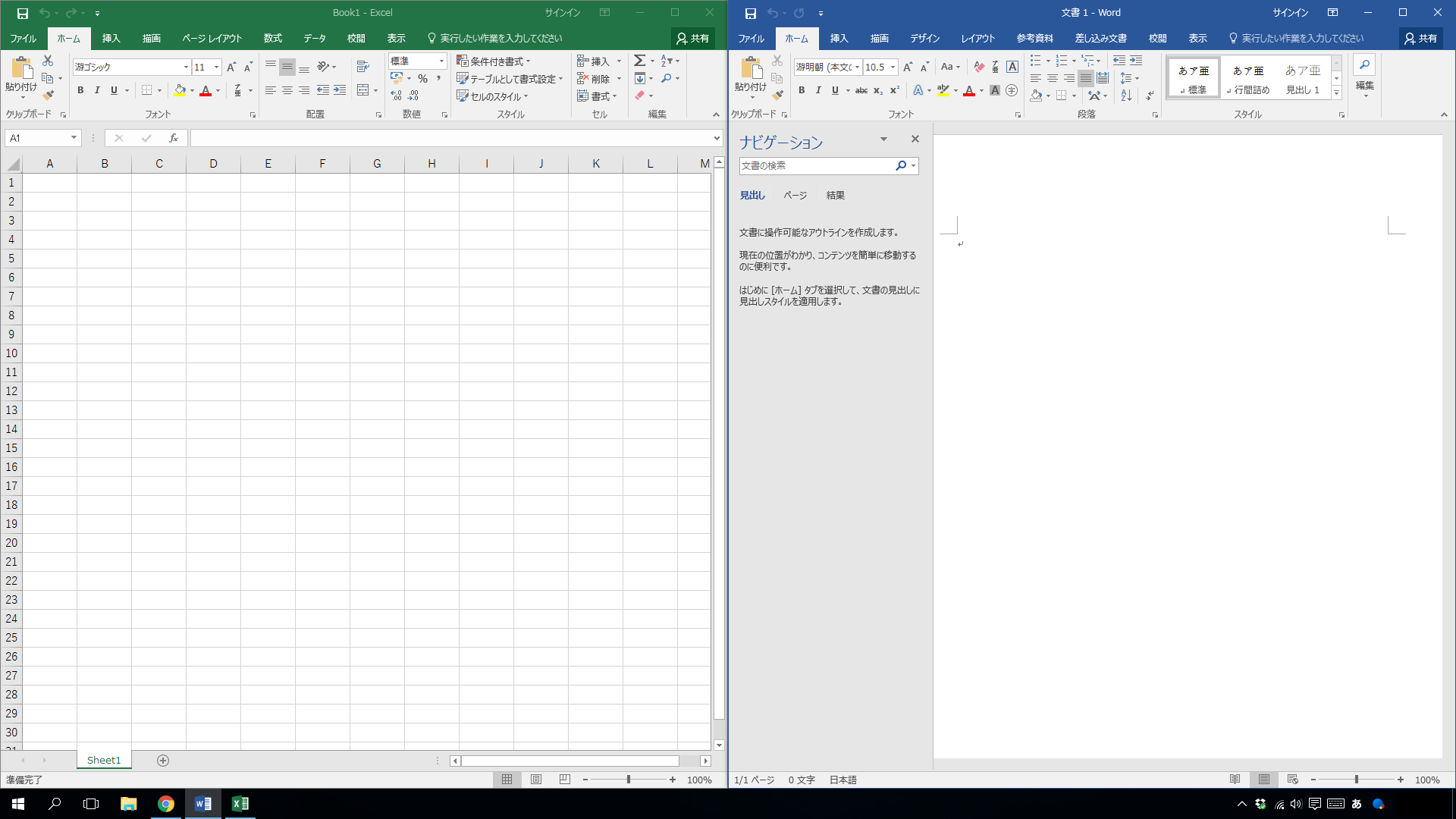
Task: Open the Excel 数式 ribbon tab
Action: coord(272,38)
